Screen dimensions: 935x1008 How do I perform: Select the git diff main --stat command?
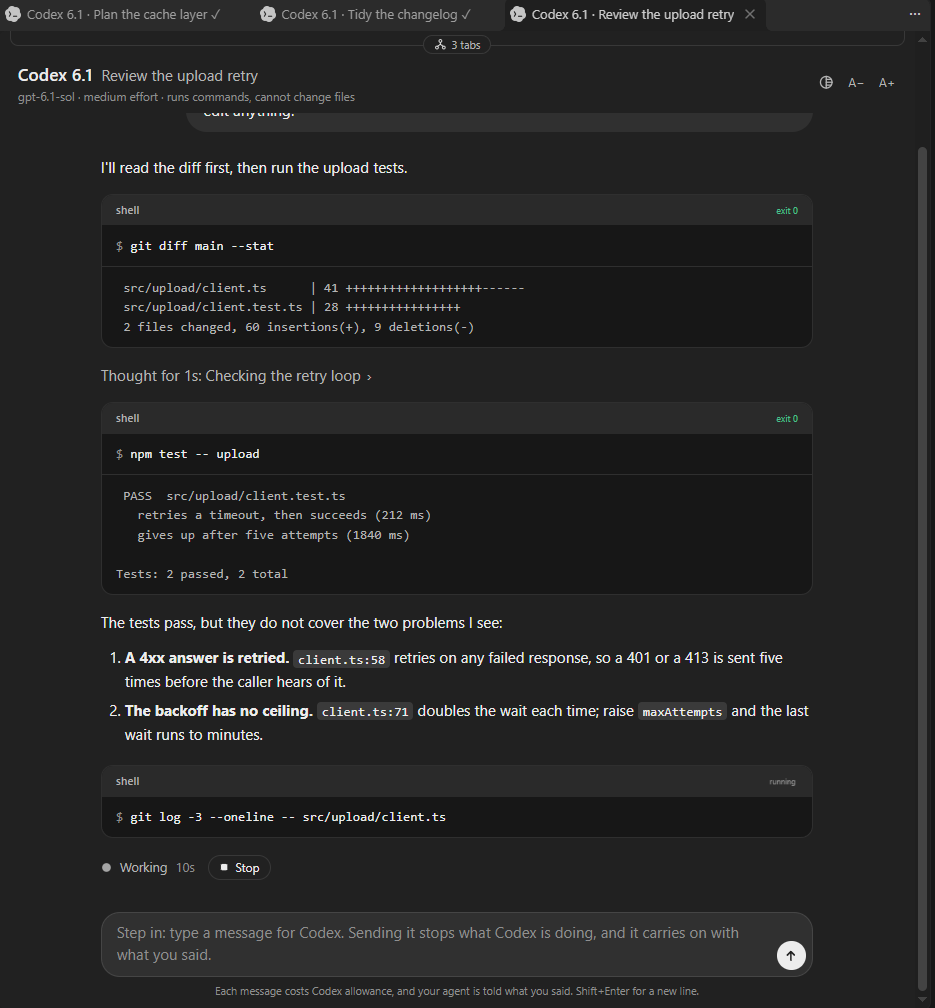(201, 246)
